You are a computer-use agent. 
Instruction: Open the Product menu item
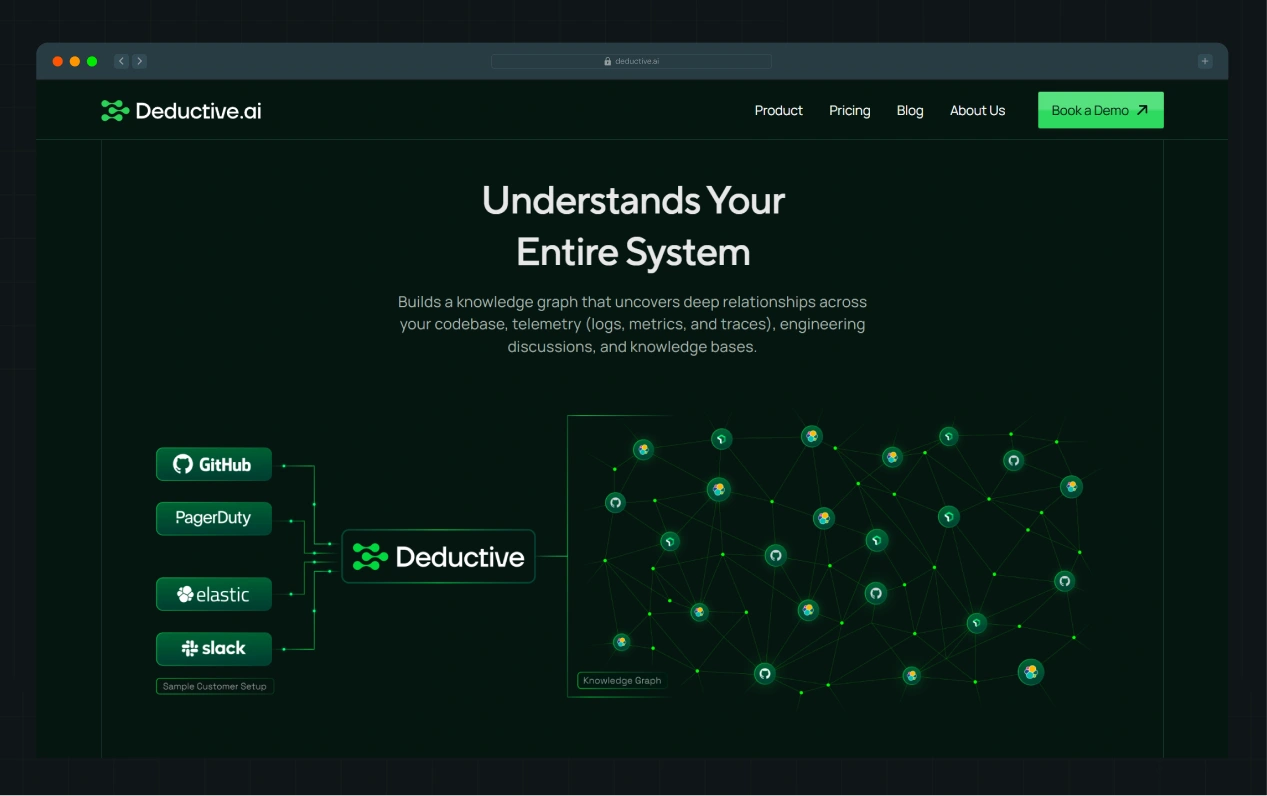pyautogui.click(x=778, y=111)
